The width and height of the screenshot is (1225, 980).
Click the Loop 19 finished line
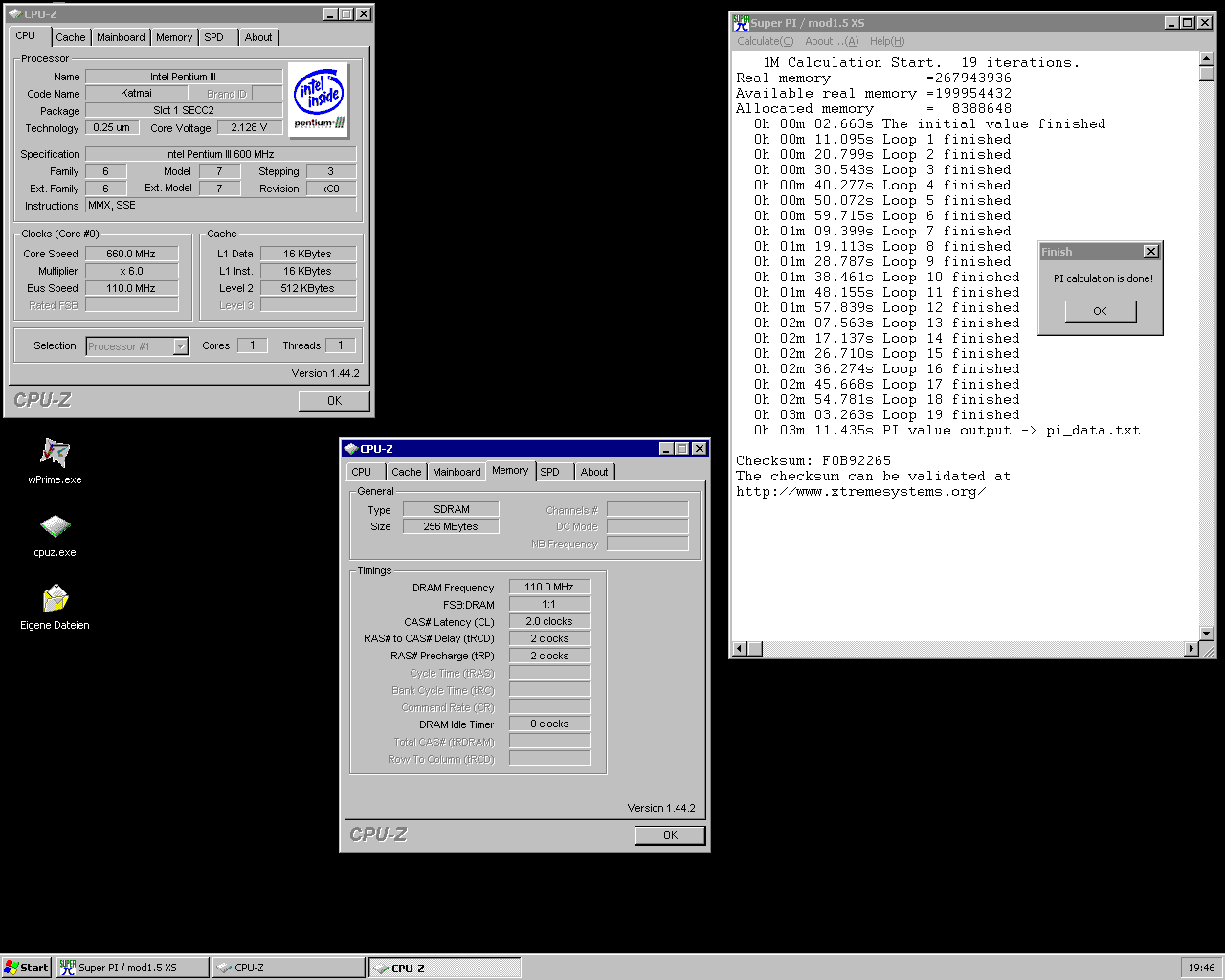point(886,414)
